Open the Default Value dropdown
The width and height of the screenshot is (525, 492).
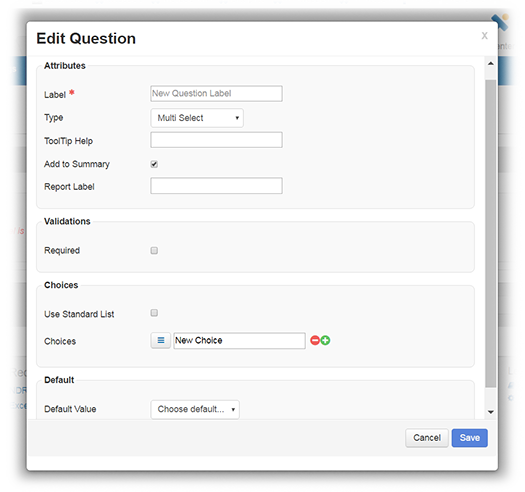tap(195, 409)
